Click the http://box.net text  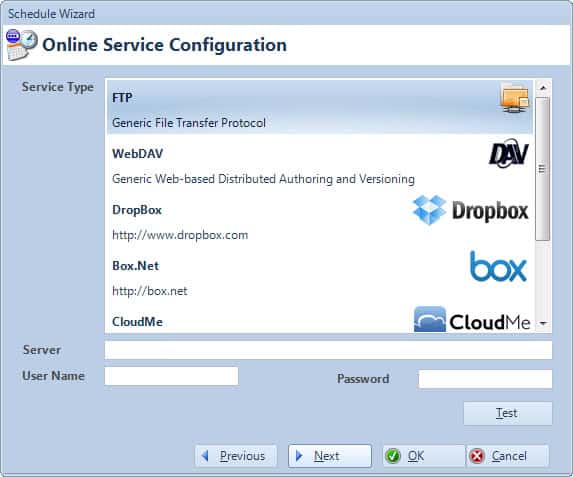(x=149, y=291)
